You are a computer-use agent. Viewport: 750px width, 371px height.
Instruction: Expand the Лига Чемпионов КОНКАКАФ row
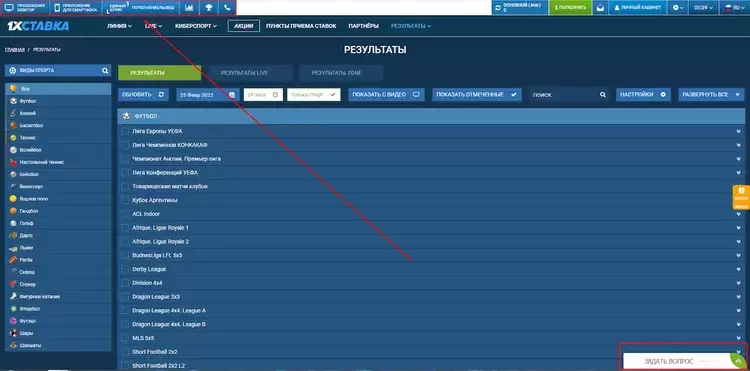tap(739, 145)
